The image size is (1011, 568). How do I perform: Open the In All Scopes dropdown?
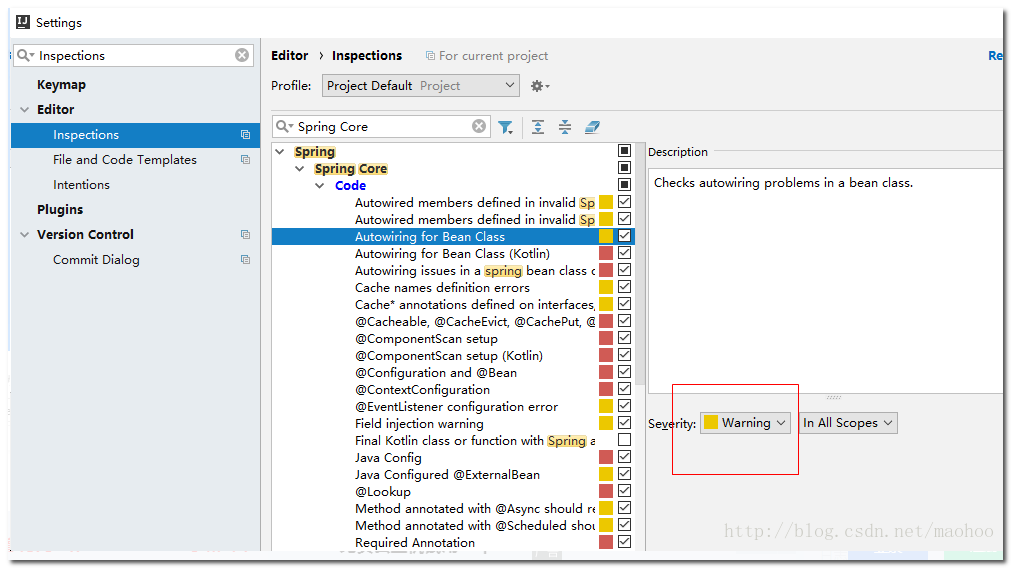point(848,423)
